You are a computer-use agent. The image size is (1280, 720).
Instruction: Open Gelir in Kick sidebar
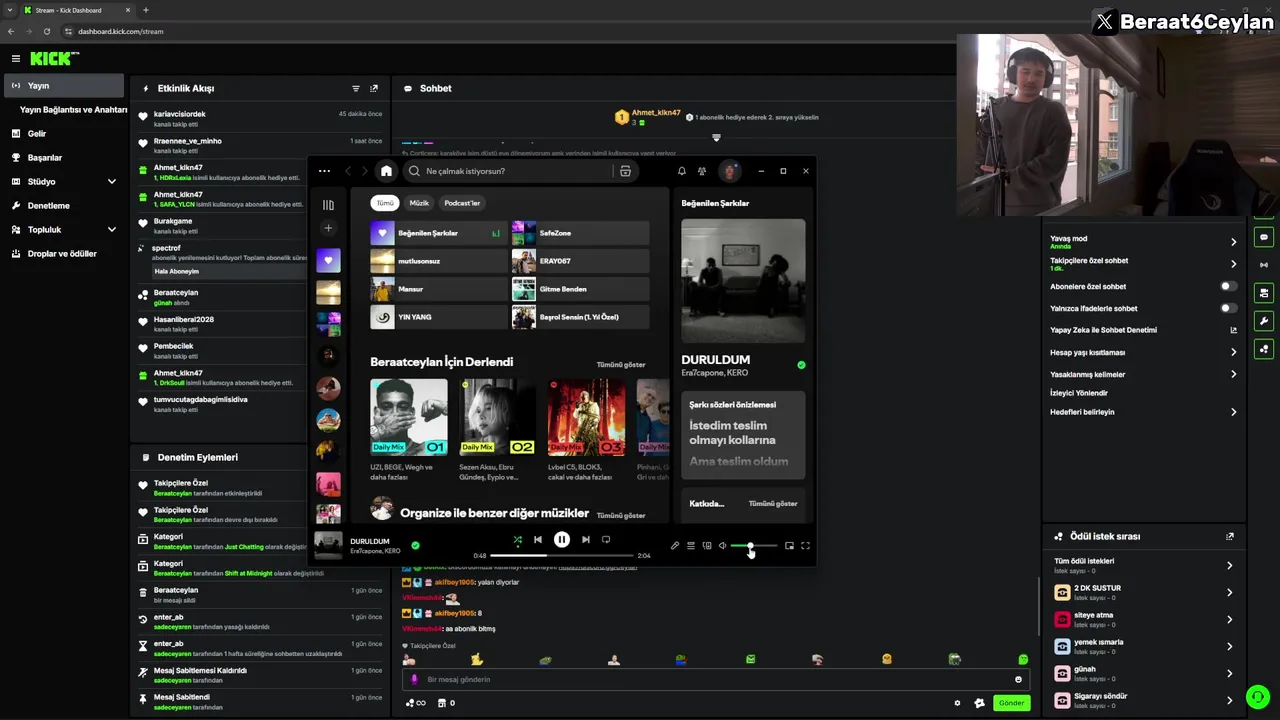[x=64, y=134]
